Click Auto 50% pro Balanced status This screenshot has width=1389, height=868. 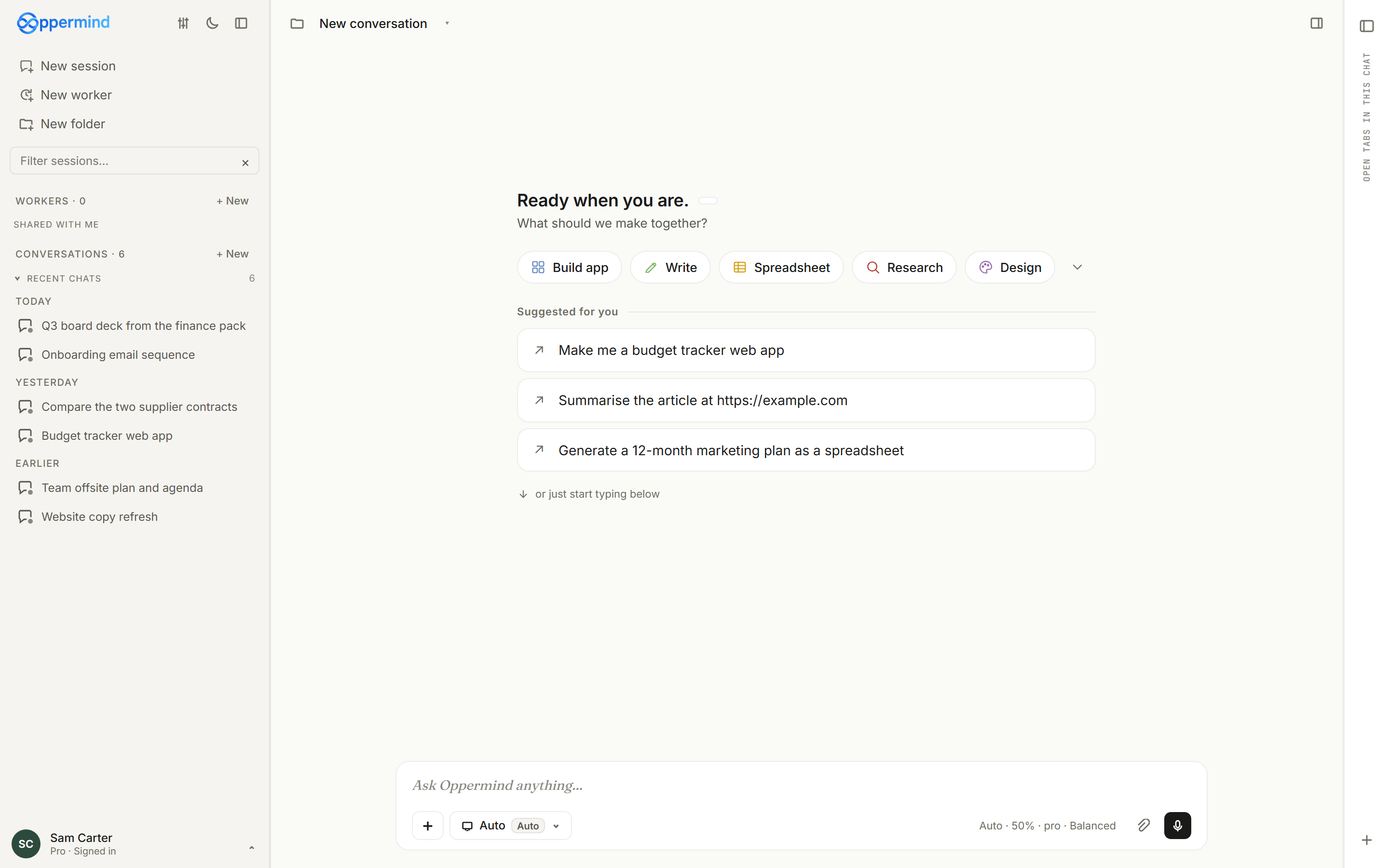point(1047,826)
